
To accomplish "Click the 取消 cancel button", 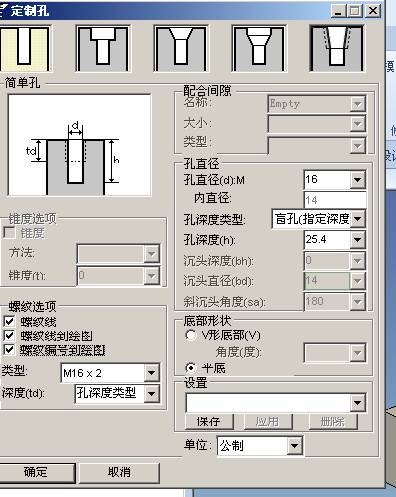I will pos(119,472).
